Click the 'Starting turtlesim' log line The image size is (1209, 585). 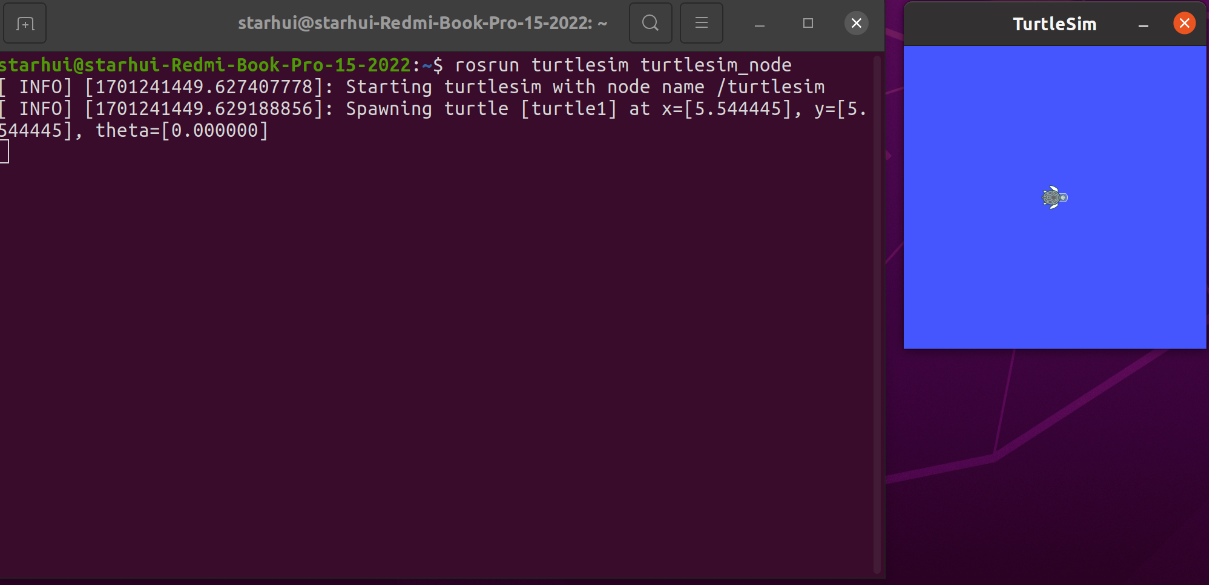[585, 87]
